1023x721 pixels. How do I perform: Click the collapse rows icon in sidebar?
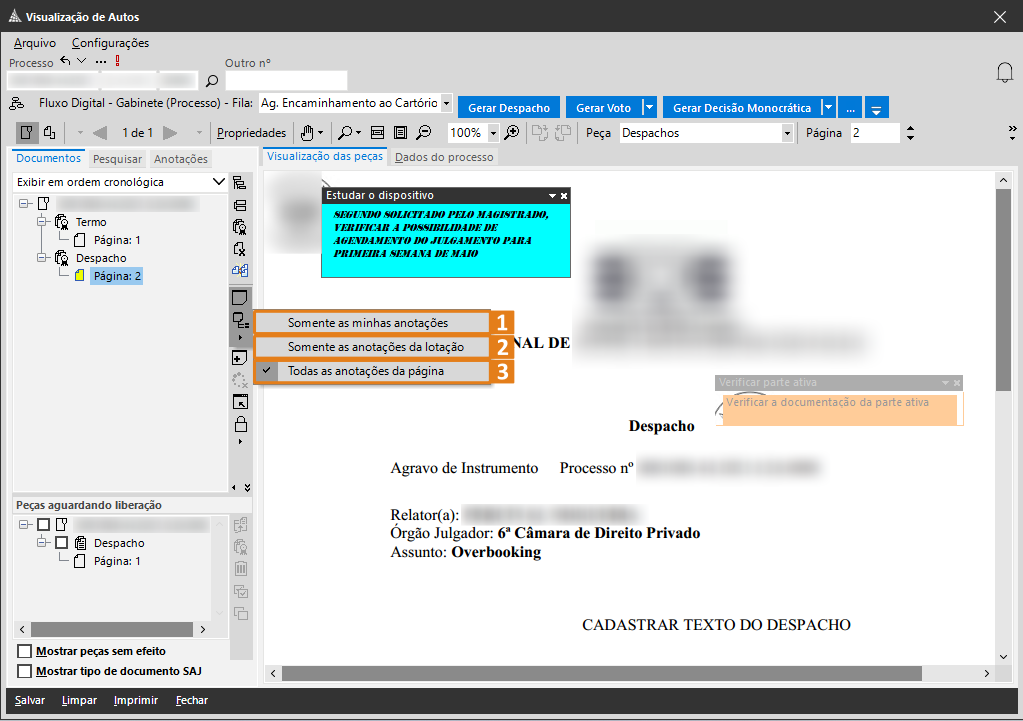240,206
